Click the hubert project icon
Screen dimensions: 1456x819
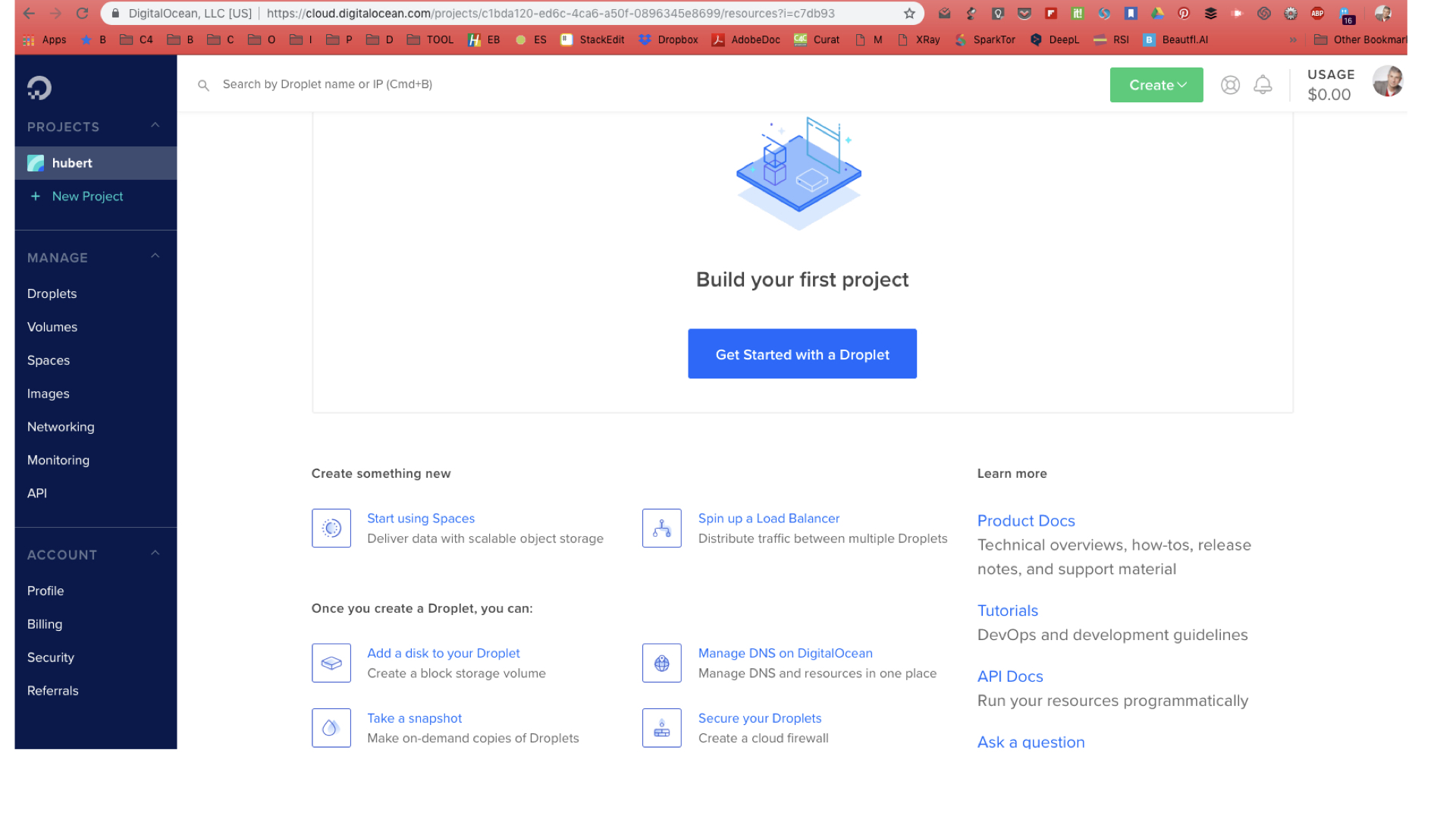(x=36, y=163)
